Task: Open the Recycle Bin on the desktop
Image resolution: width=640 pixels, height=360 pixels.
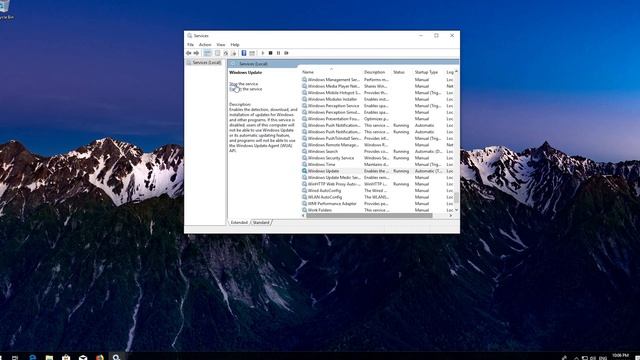Action: pos(6,10)
